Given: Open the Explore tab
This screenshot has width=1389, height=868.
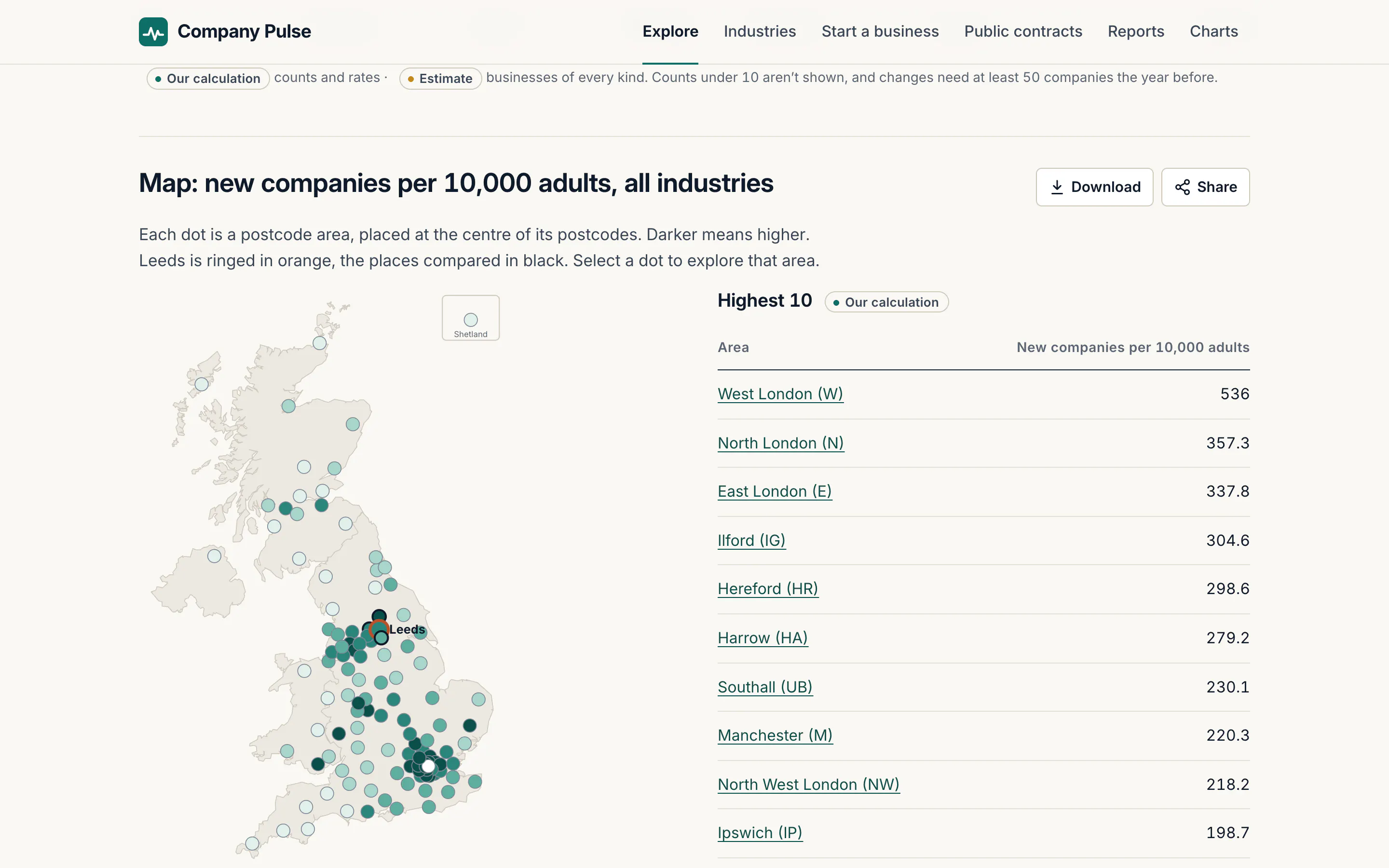Looking at the screenshot, I should (670, 31).
